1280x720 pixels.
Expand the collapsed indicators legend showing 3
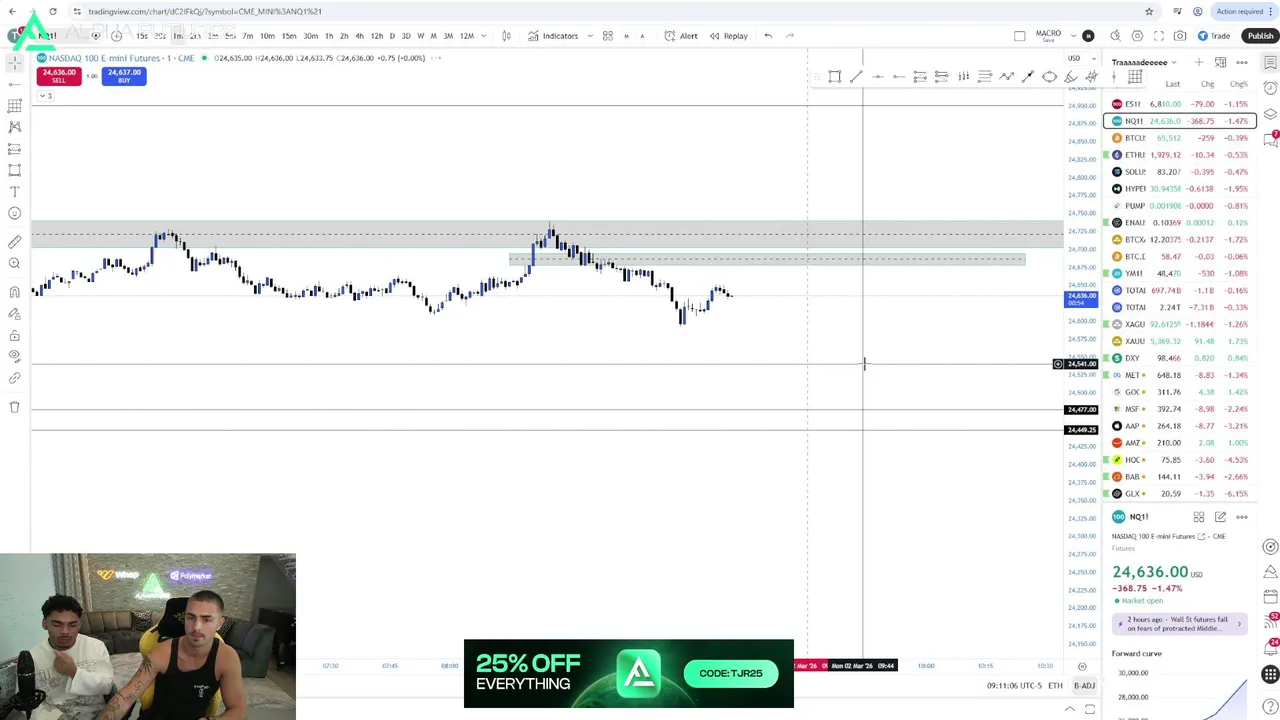pos(45,96)
